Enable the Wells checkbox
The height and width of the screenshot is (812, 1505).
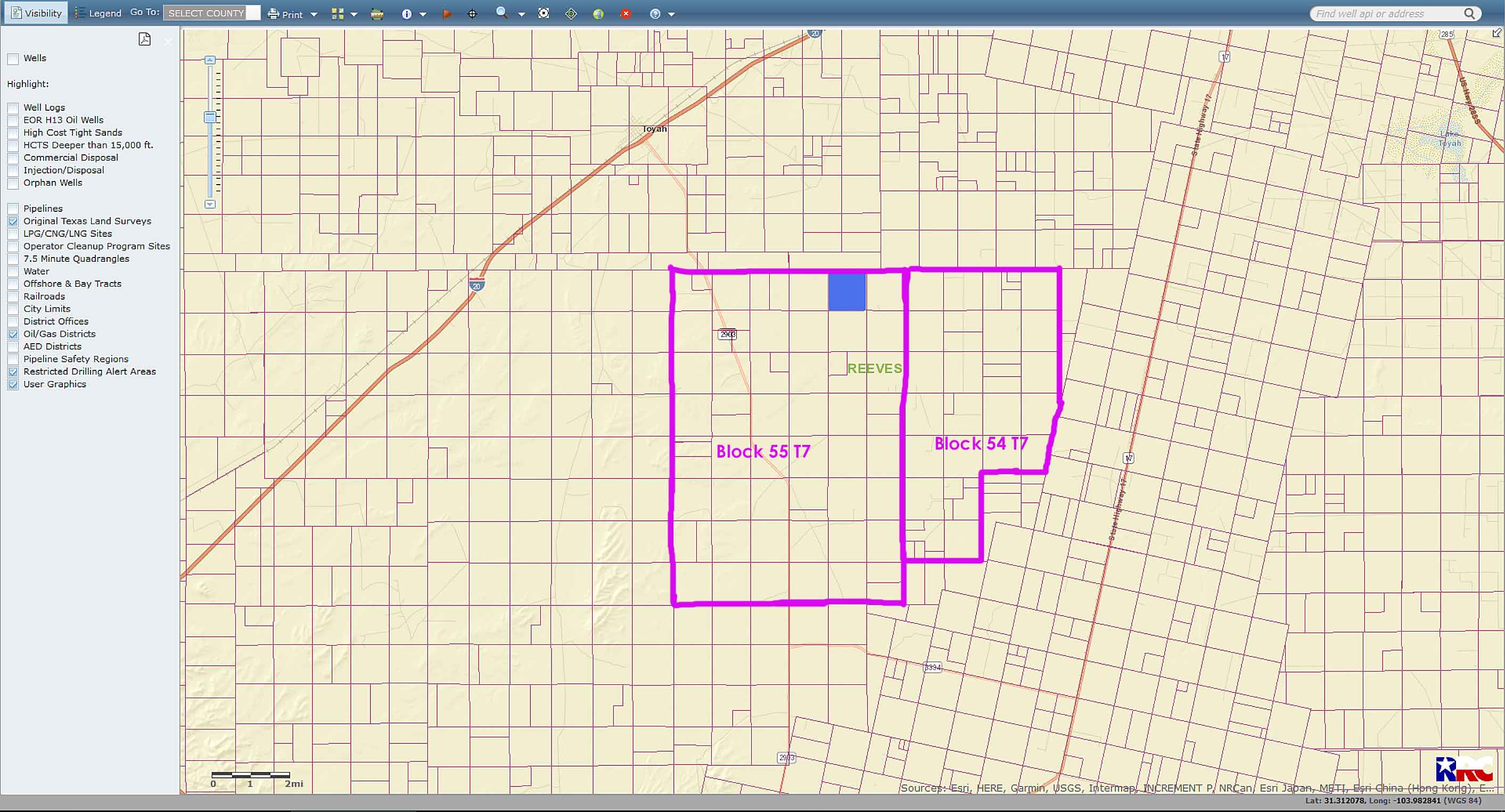pyautogui.click(x=13, y=59)
